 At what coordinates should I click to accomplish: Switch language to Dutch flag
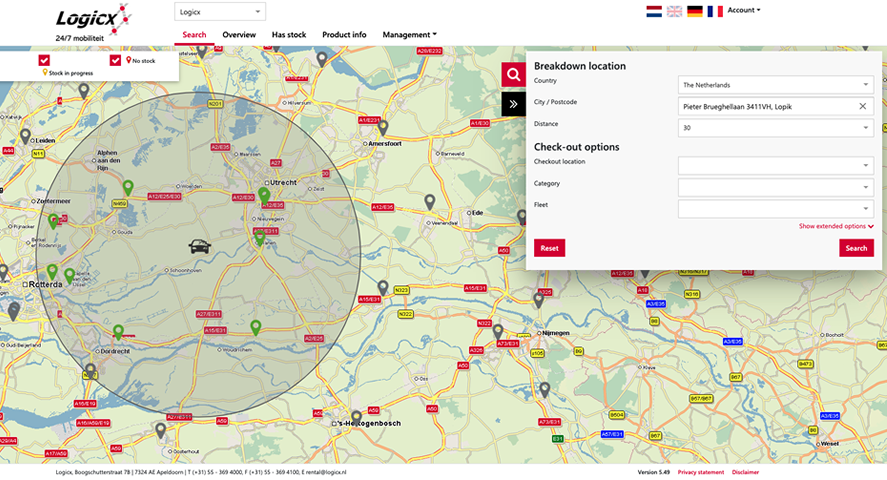(654, 11)
